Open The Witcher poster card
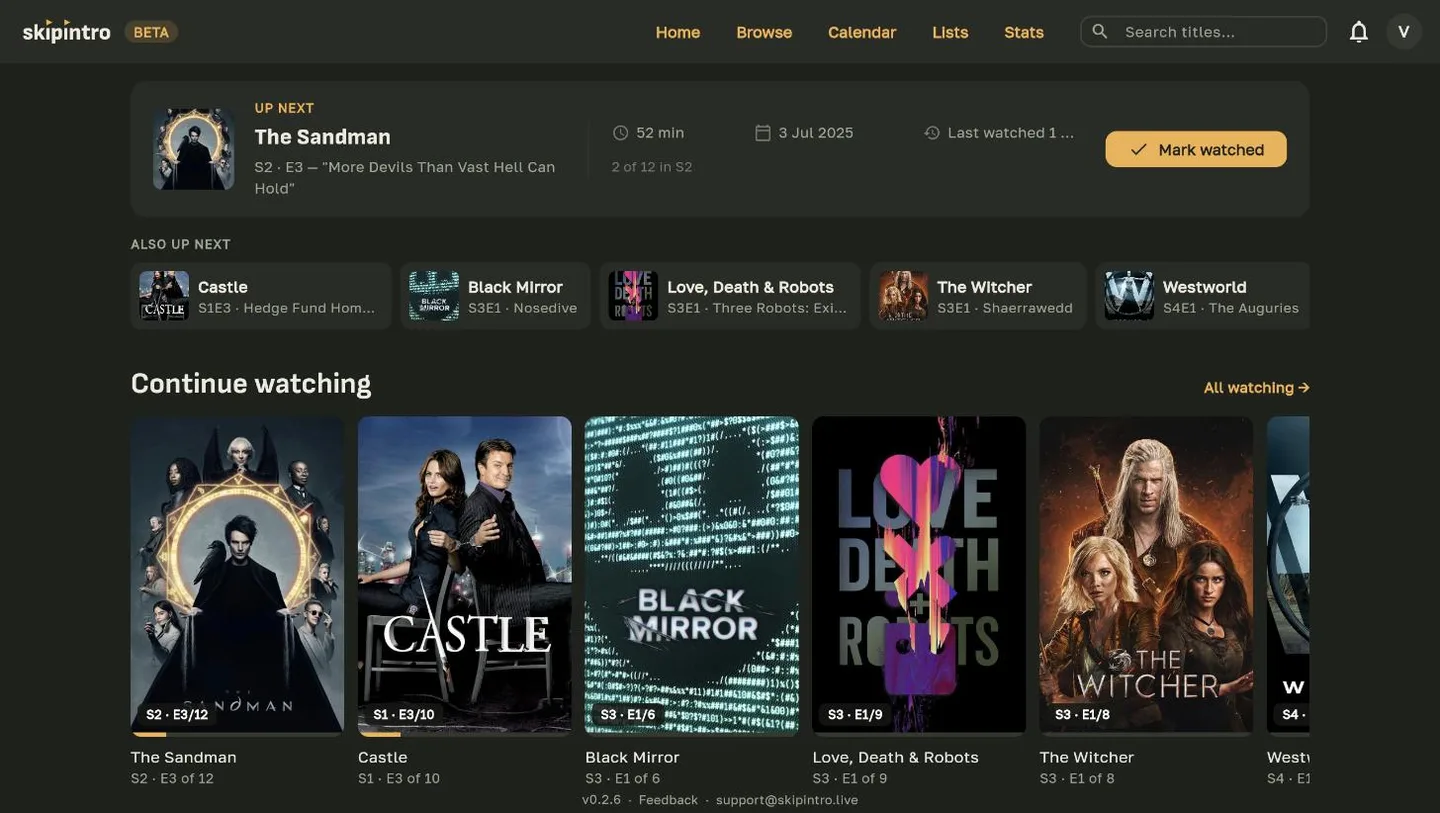1440x813 pixels. [x=1146, y=576]
